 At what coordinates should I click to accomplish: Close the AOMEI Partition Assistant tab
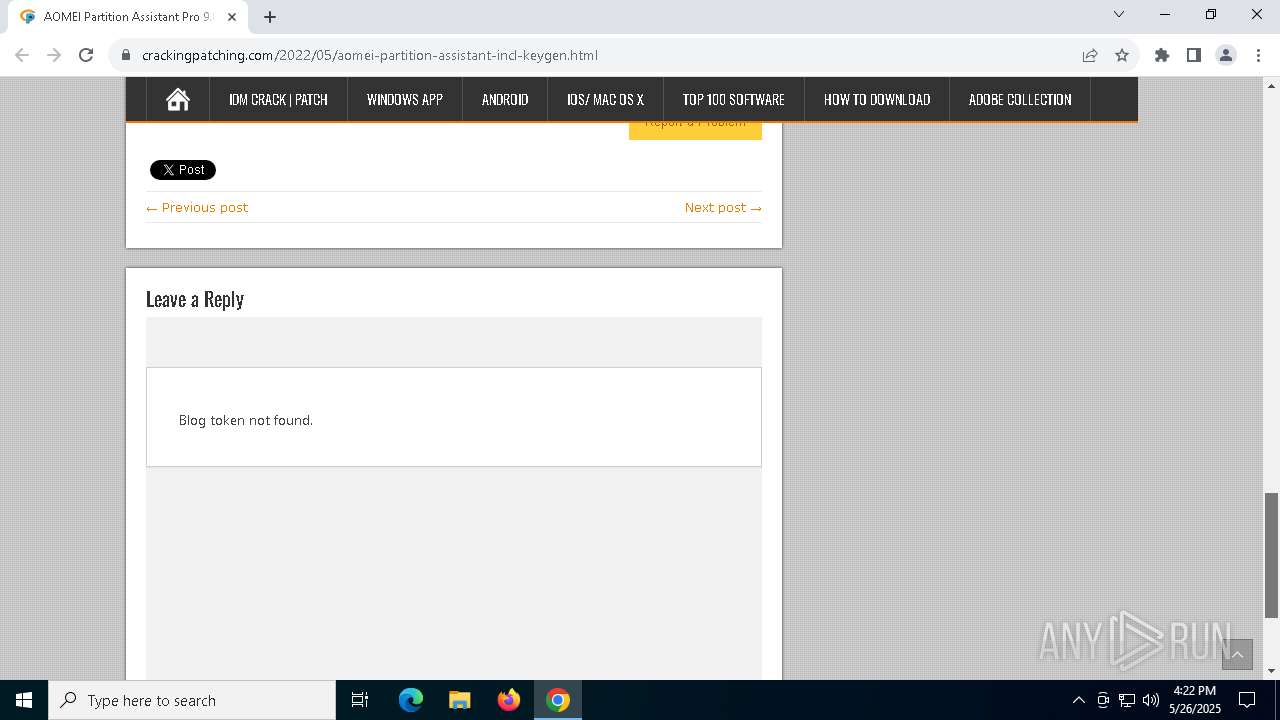pyautogui.click(x=233, y=16)
